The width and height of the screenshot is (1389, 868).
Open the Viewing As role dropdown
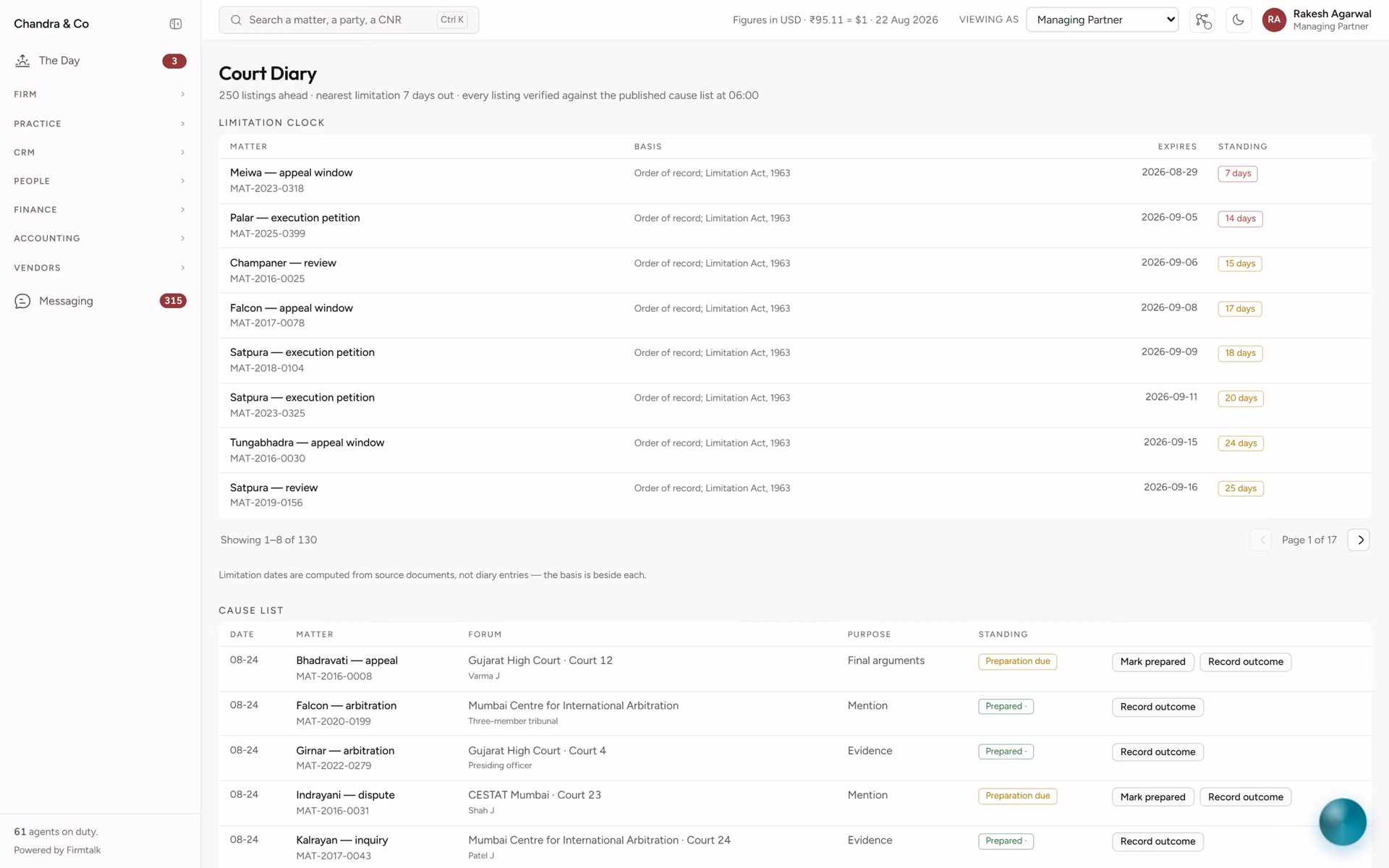[x=1102, y=20]
